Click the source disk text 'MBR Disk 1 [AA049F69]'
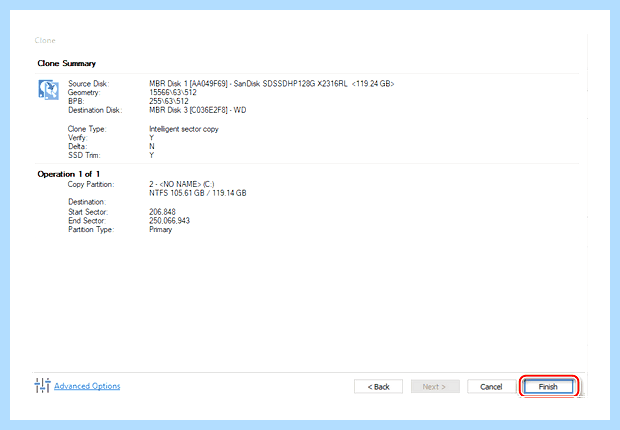 [188, 83]
